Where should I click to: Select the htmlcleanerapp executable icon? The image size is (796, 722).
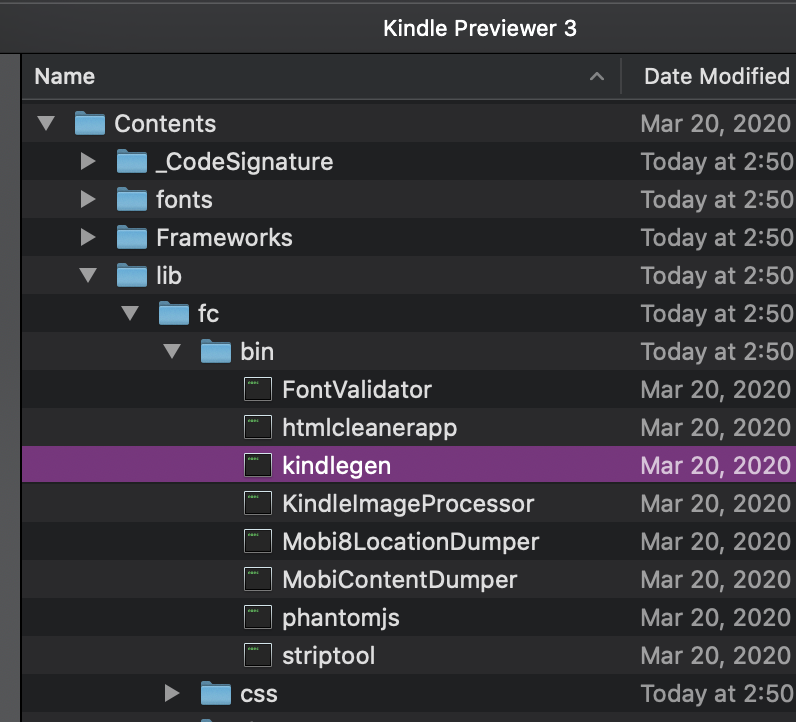(258, 427)
